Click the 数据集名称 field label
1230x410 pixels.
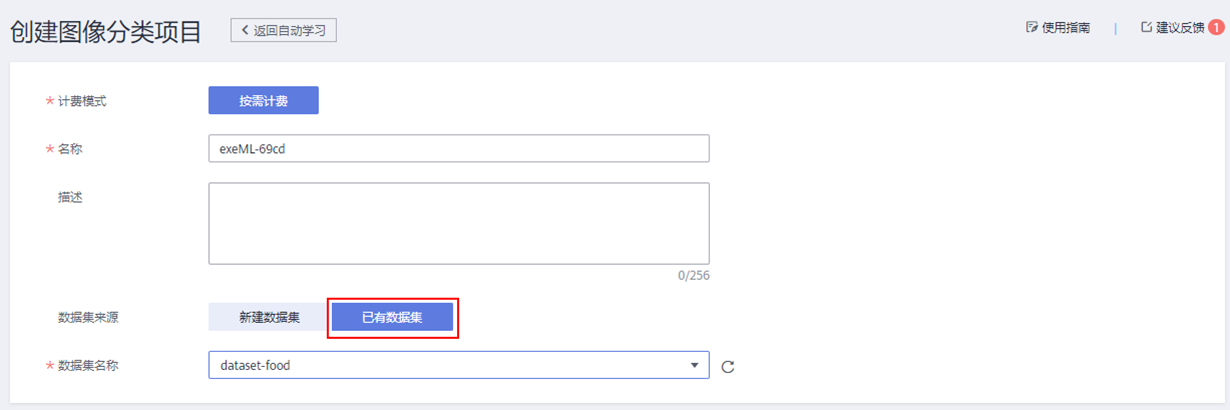[x=88, y=365]
